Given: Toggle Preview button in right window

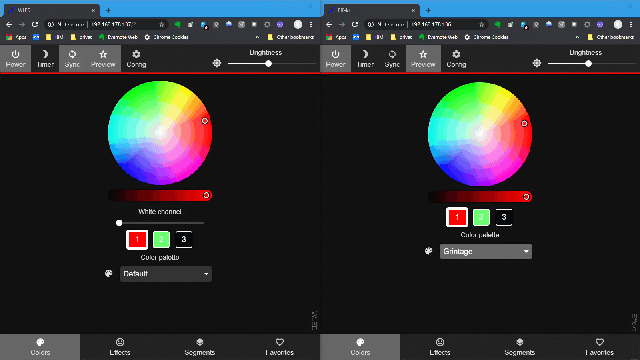Looking at the screenshot, I should tap(423, 58).
